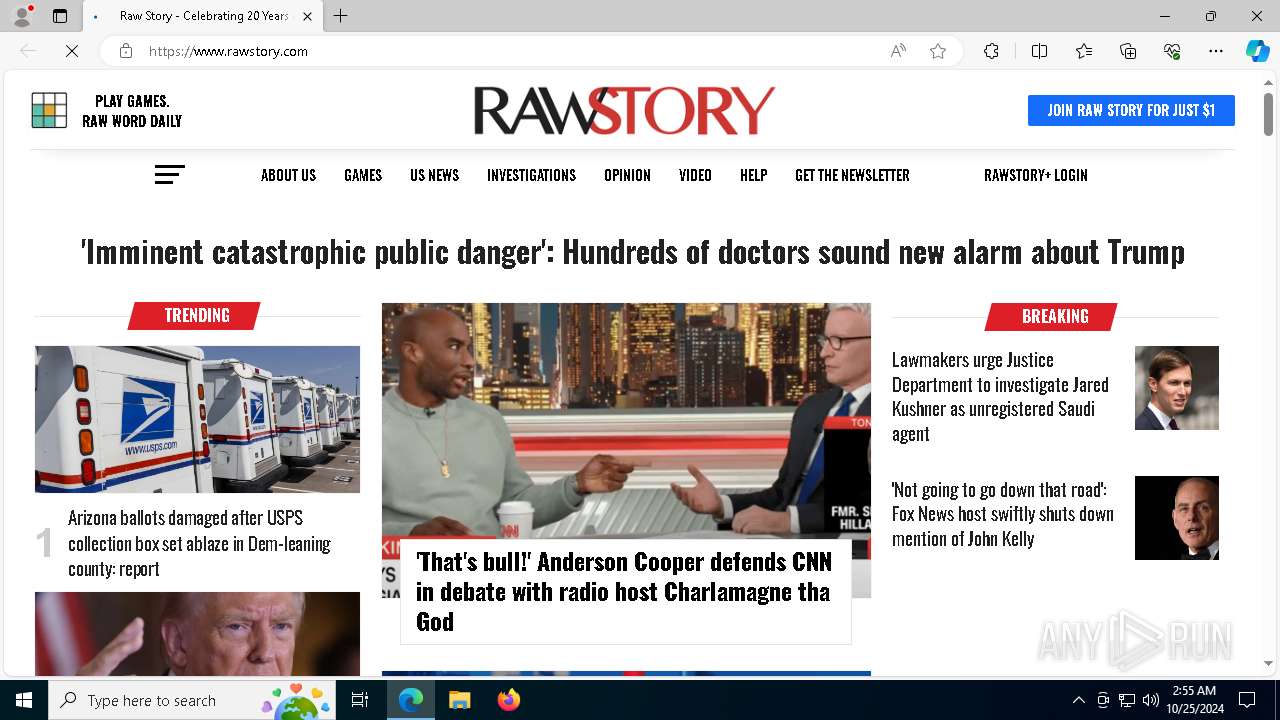
Task: Open Help menu item
Action: pyautogui.click(x=753, y=175)
